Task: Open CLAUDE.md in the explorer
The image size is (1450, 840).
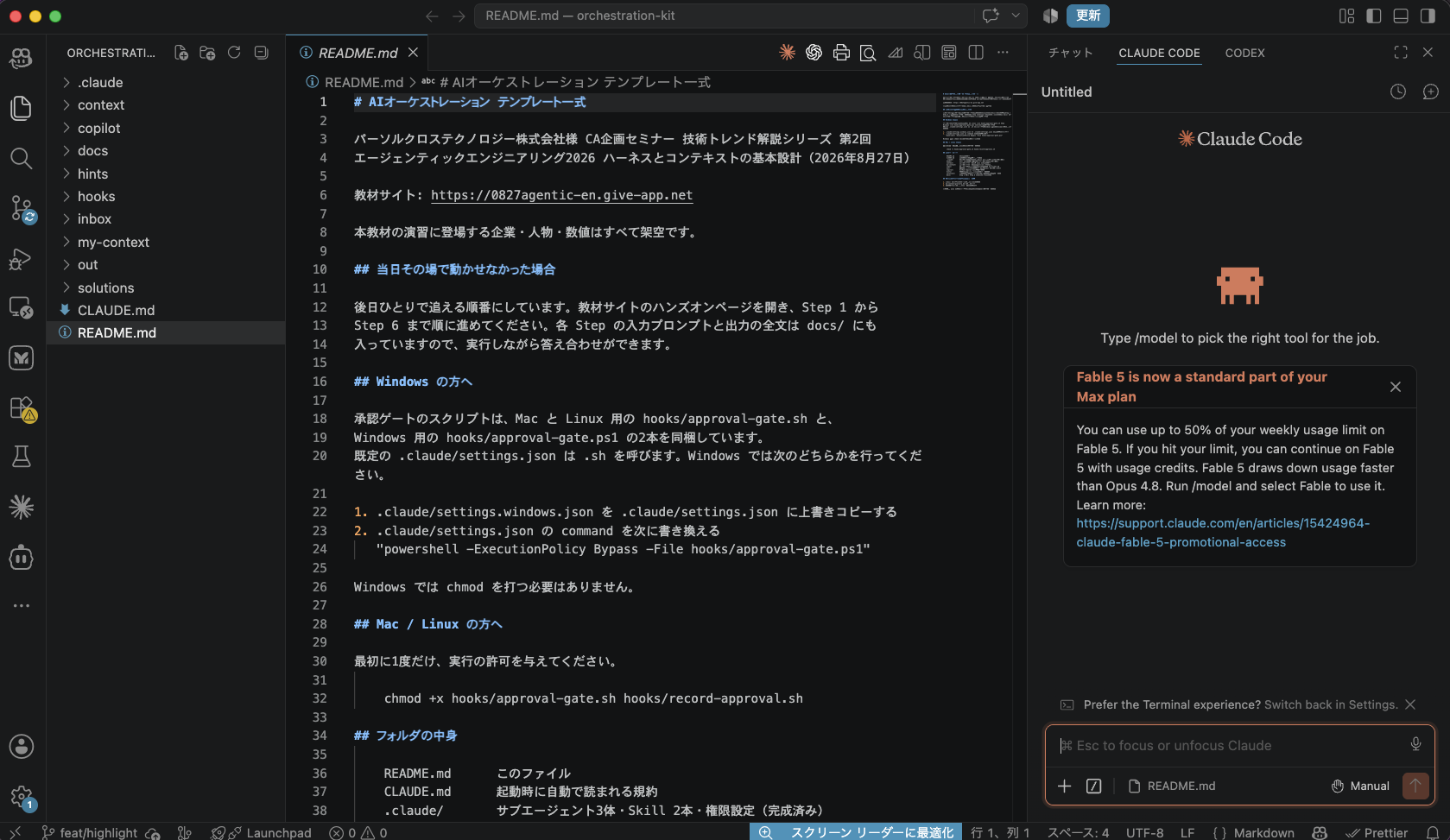Action: coord(166,310)
